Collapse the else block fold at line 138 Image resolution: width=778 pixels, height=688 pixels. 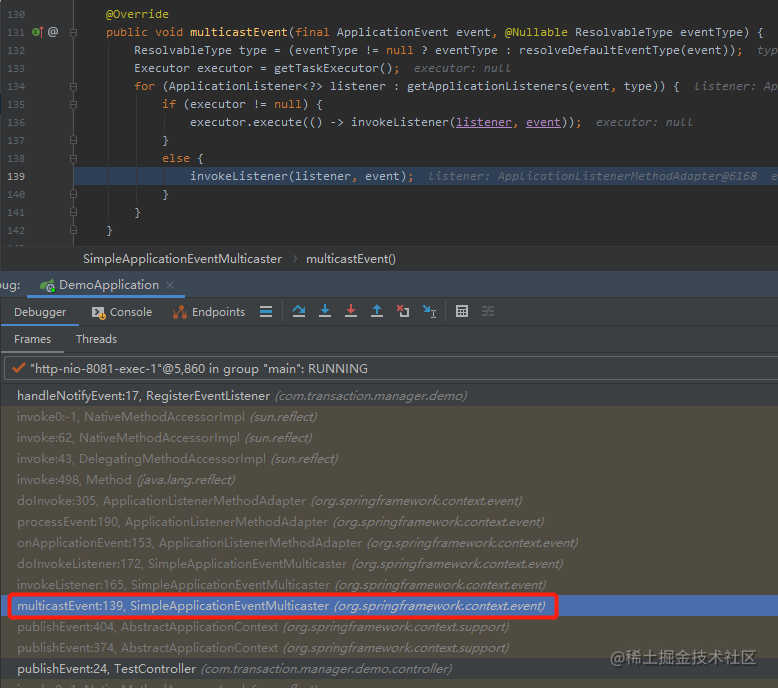[x=73, y=158]
